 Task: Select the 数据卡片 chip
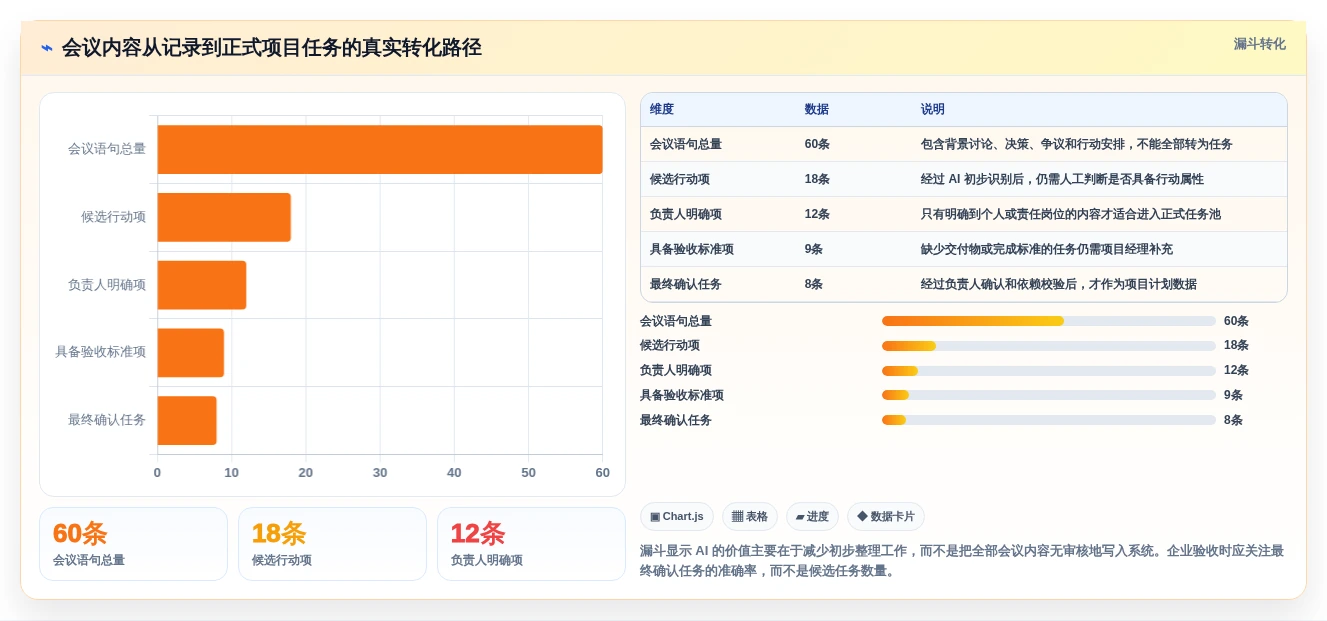tap(886, 517)
